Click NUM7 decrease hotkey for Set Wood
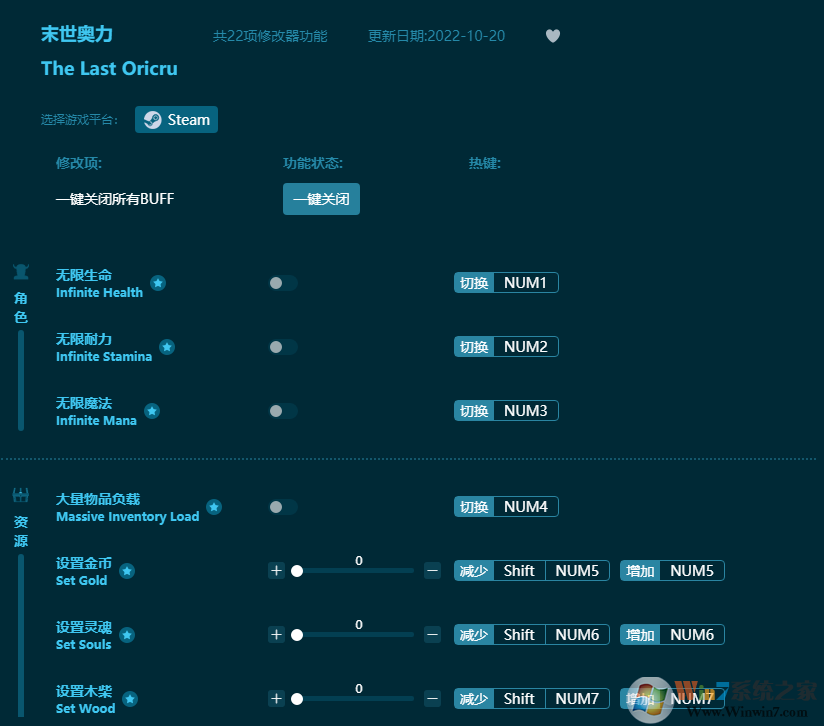The width and height of the screenshot is (824, 726). point(577,699)
